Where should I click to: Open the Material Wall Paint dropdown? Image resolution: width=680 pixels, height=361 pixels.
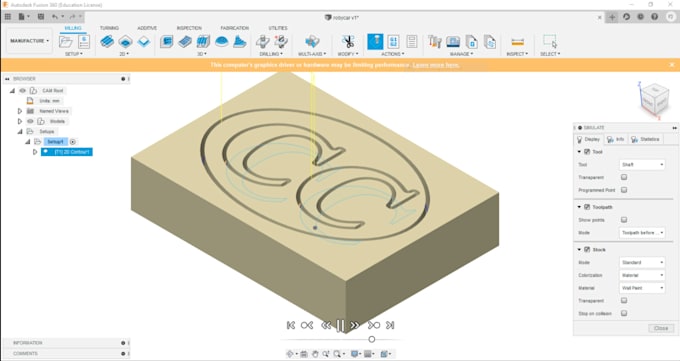pos(642,288)
